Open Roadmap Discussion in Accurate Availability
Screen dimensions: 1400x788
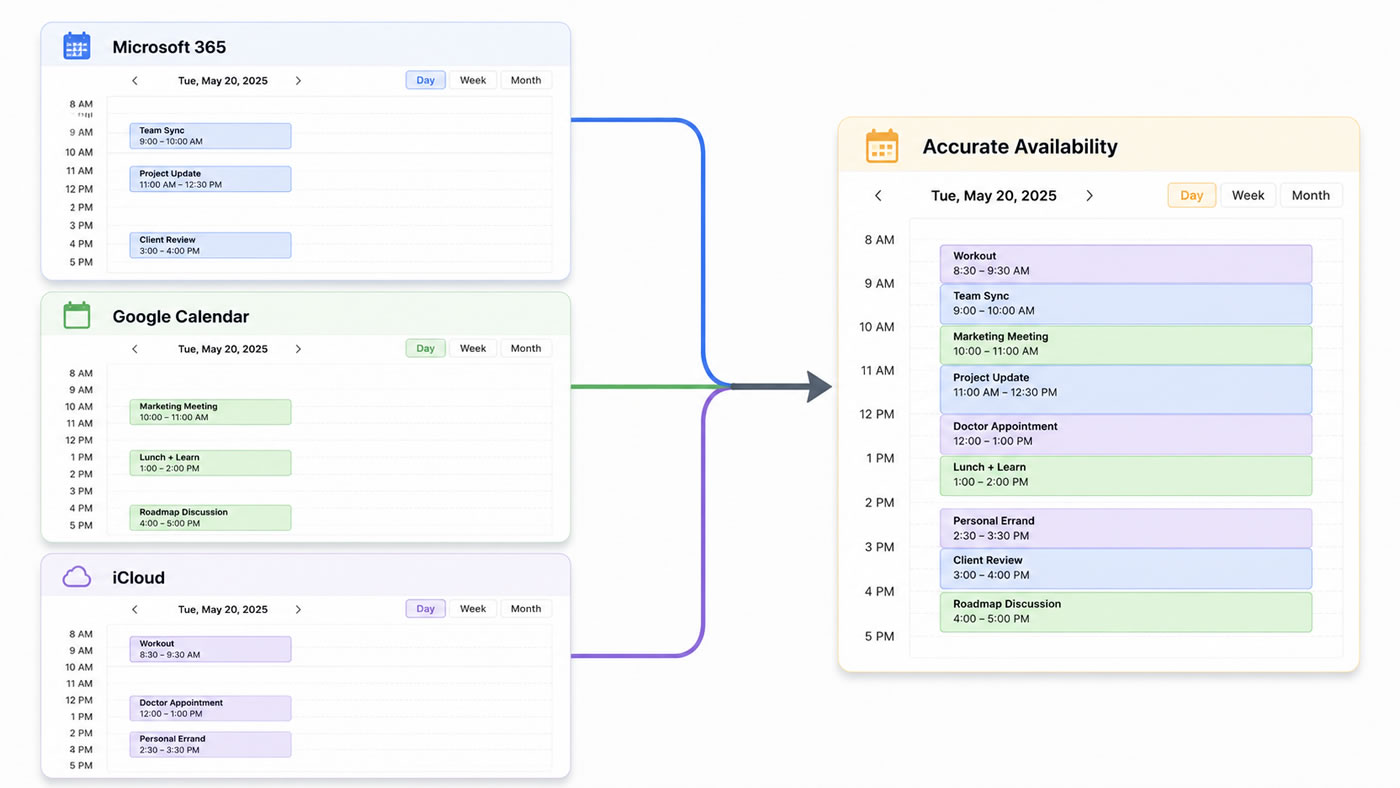pos(1126,612)
